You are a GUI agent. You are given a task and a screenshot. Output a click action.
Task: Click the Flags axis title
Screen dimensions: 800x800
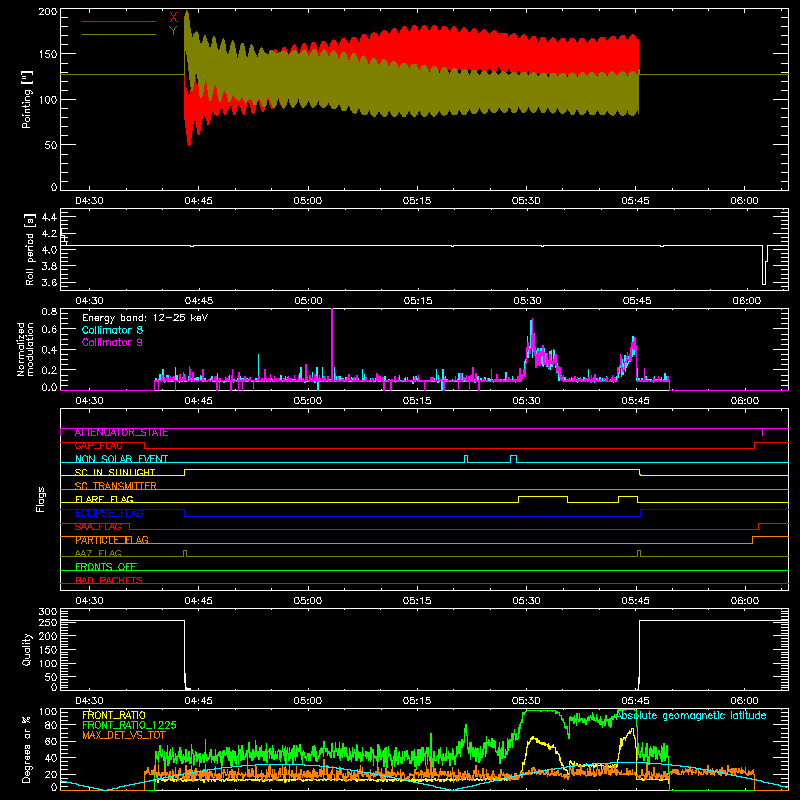tap(41, 499)
